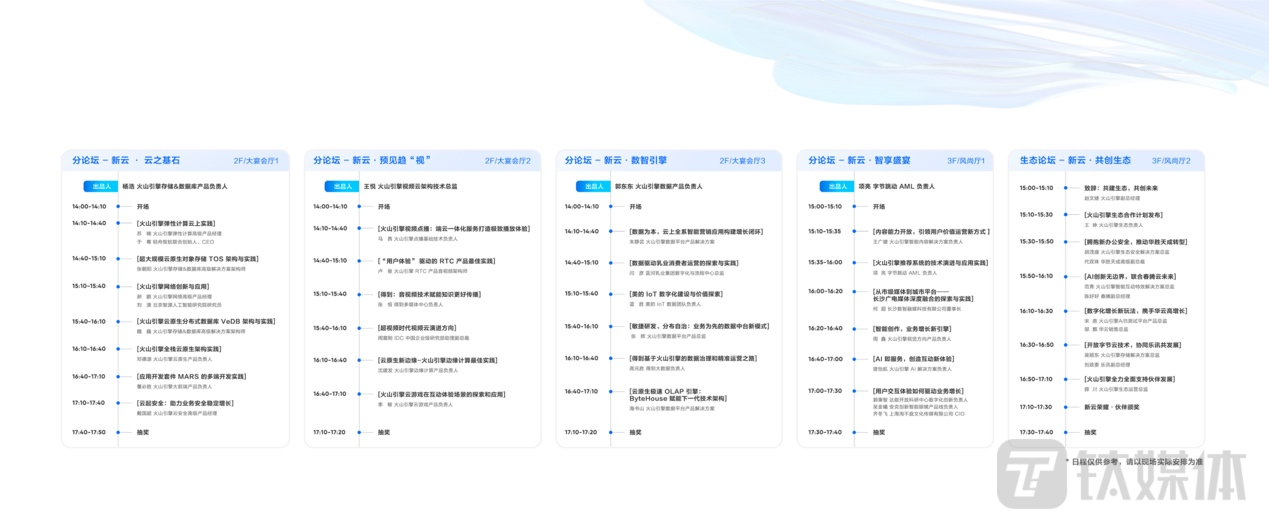Click the 2F/大宴会厅2 venue label
Viewport: 1269px width, 532px height.
pos(508,160)
